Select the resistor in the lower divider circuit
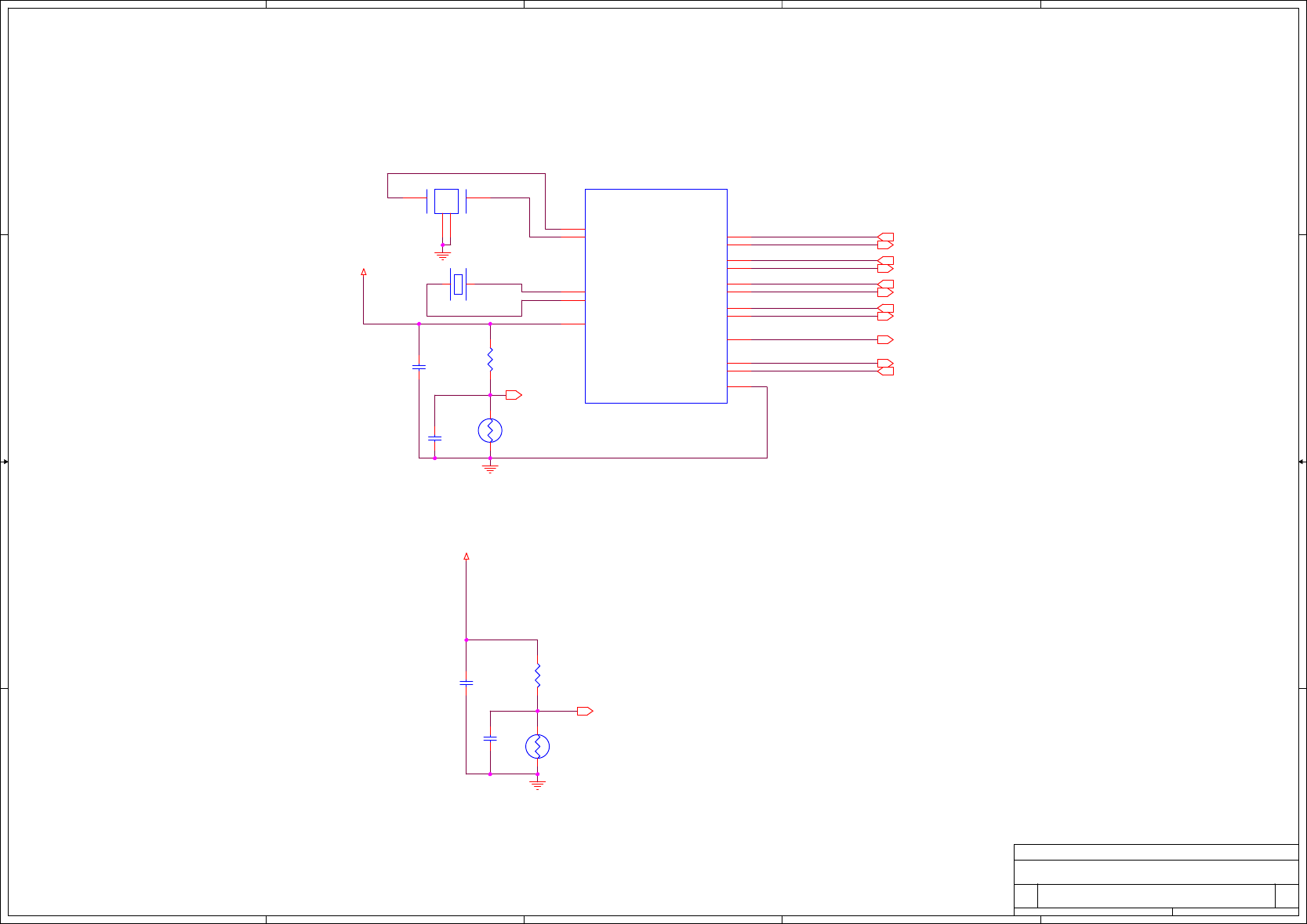Image resolution: width=1307 pixels, height=924 pixels. click(537, 676)
